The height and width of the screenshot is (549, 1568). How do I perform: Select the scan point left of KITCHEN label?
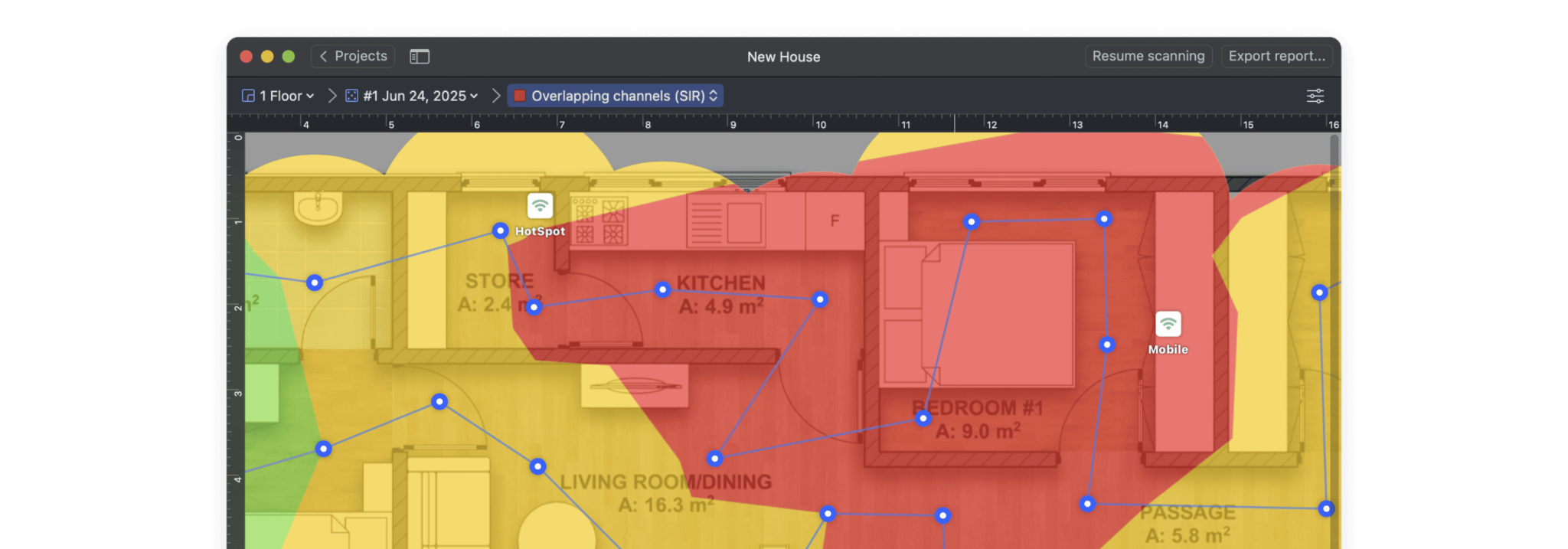(663, 289)
